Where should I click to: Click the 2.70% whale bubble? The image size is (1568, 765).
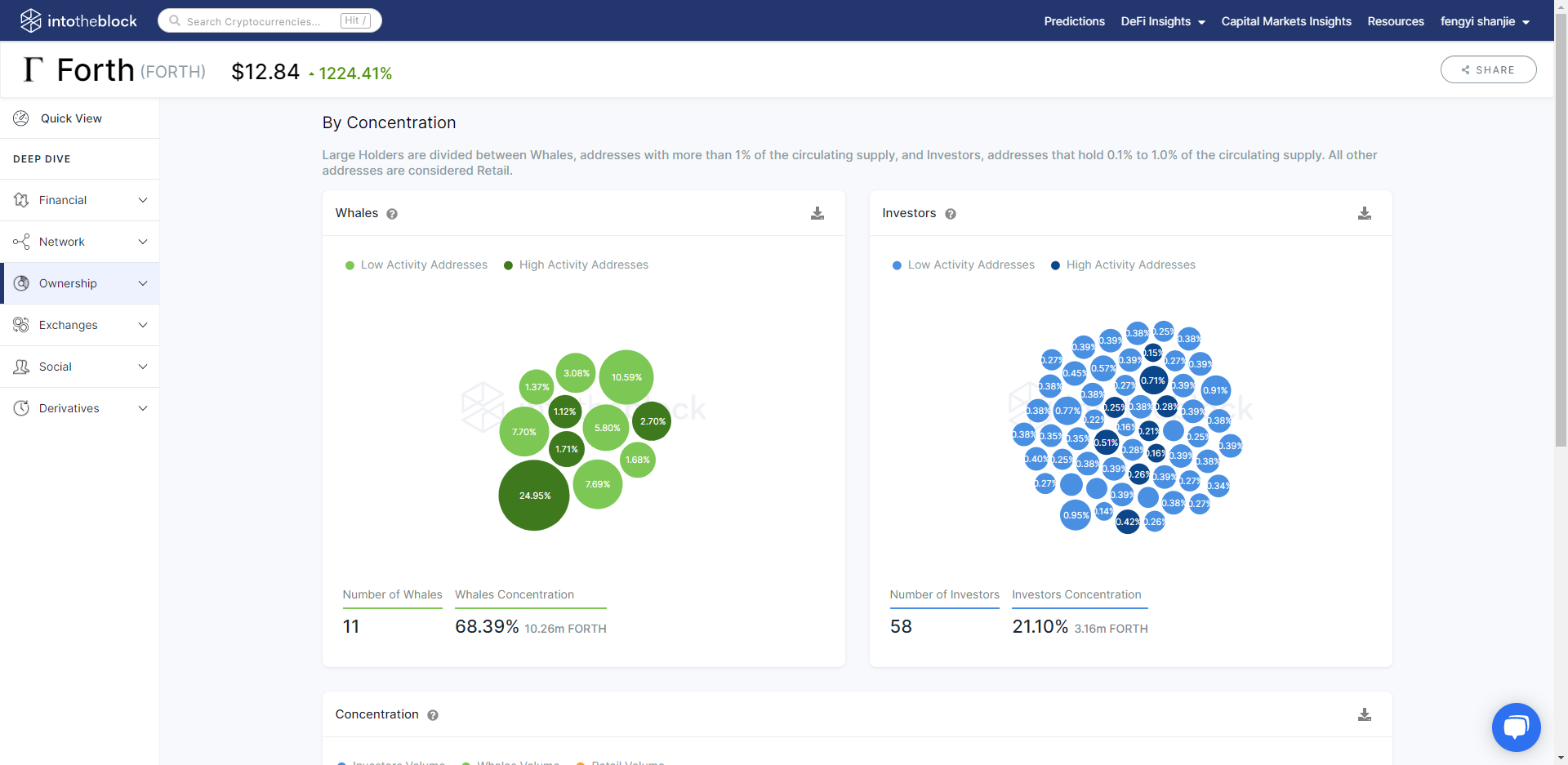coord(652,421)
